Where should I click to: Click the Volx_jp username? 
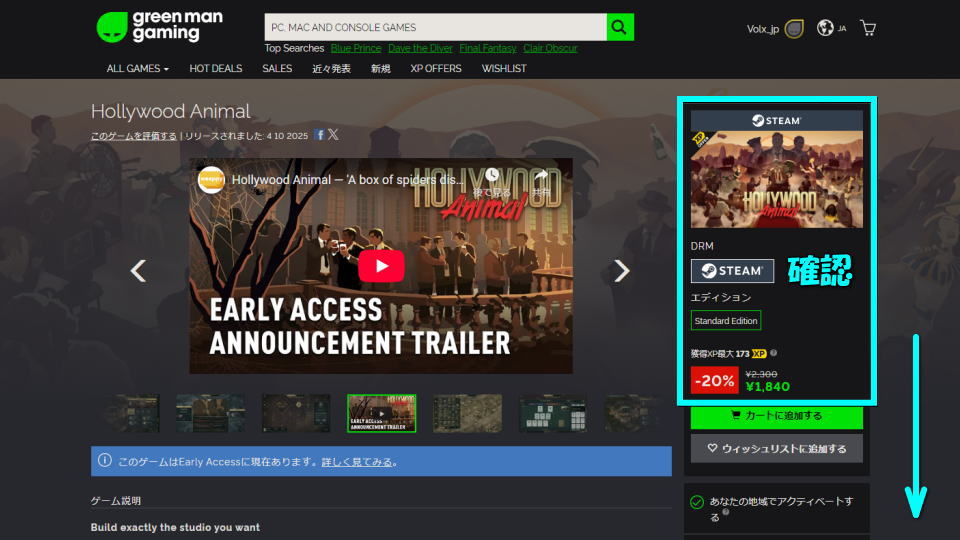(762, 29)
